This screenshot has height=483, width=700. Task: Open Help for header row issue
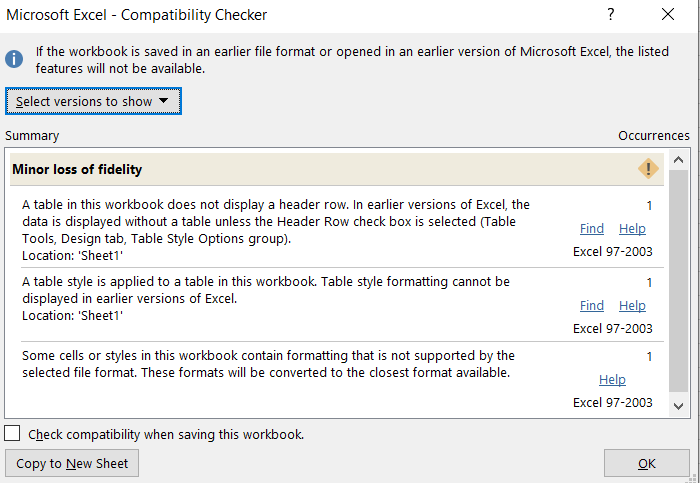pos(632,229)
